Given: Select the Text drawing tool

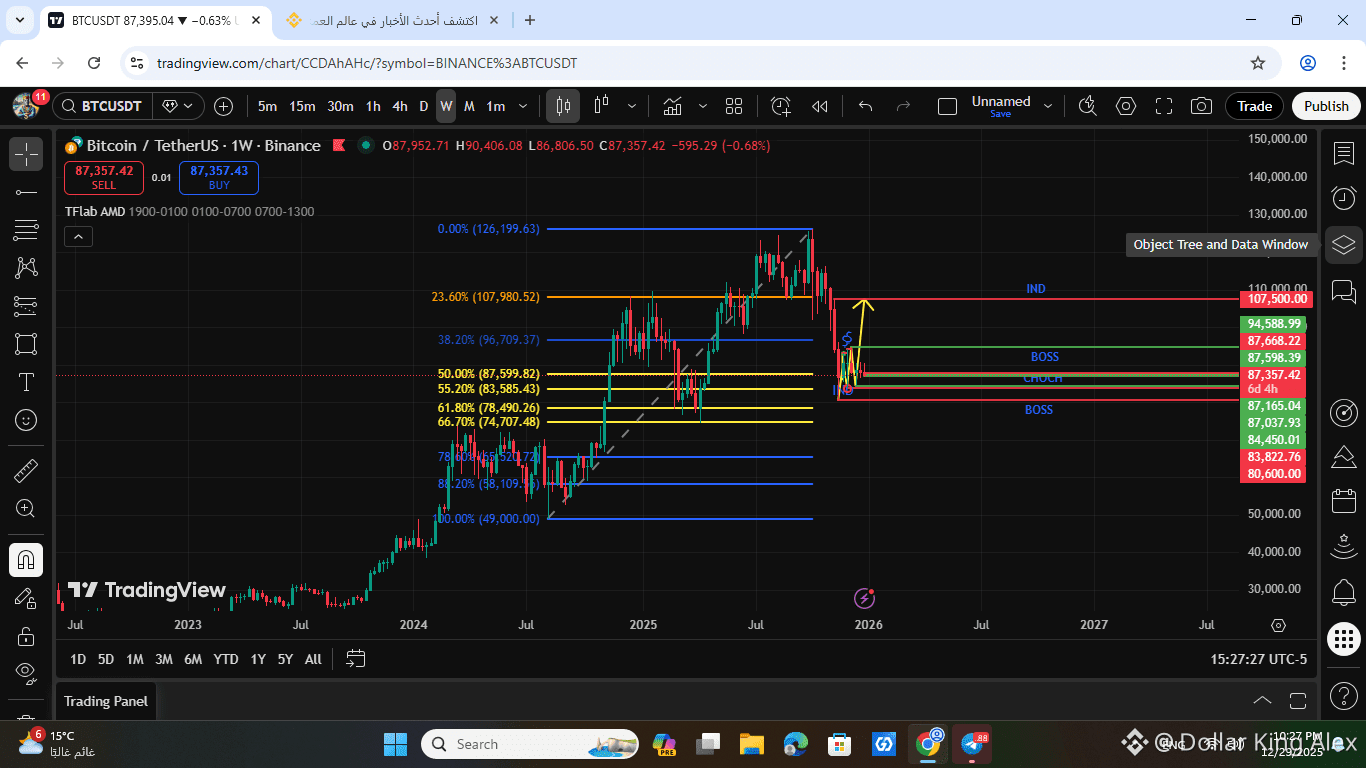Looking at the screenshot, I should [x=26, y=381].
